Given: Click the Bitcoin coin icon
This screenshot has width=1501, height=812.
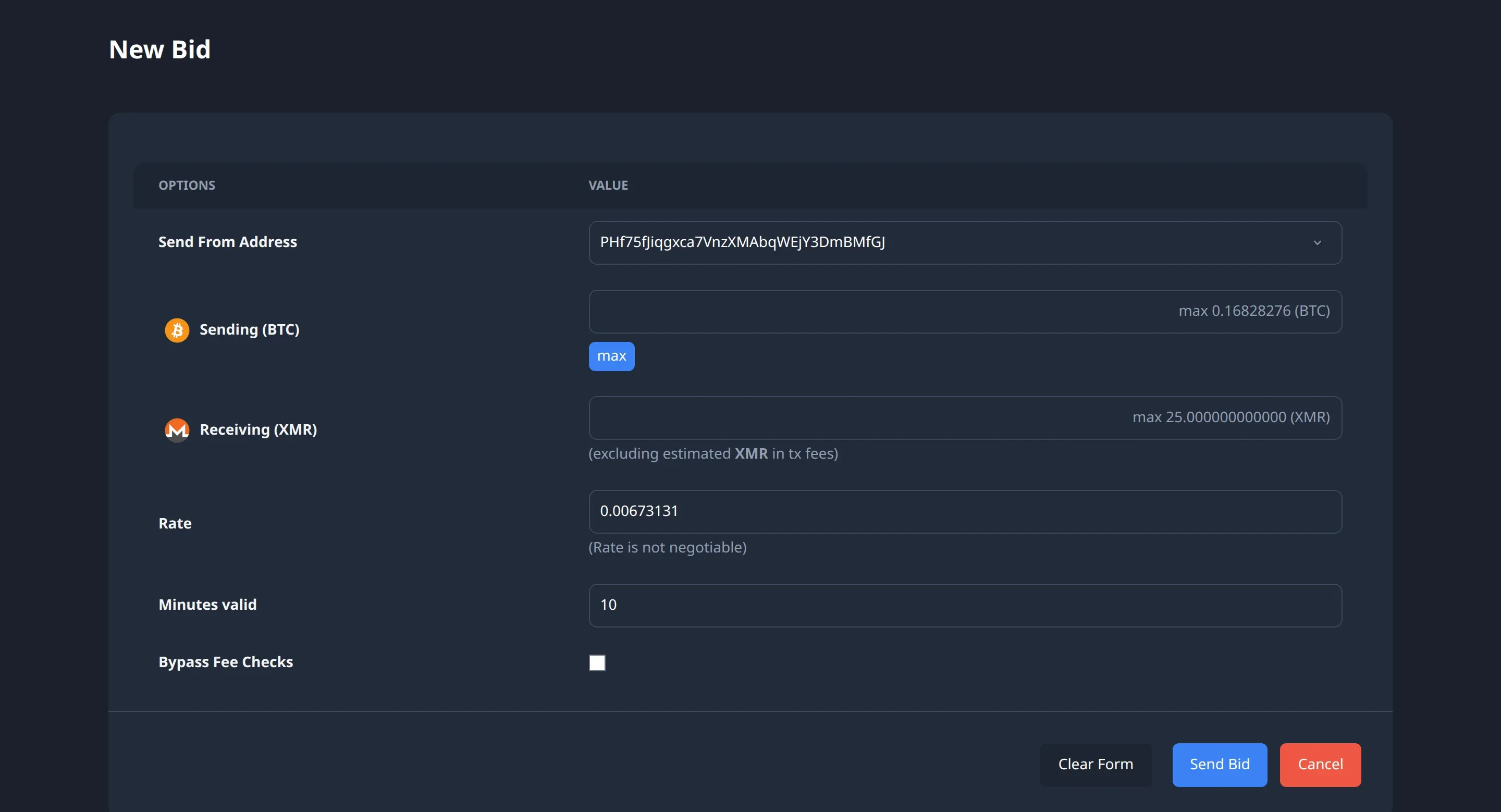Looking at the screenshot, I should pos(177,330).
